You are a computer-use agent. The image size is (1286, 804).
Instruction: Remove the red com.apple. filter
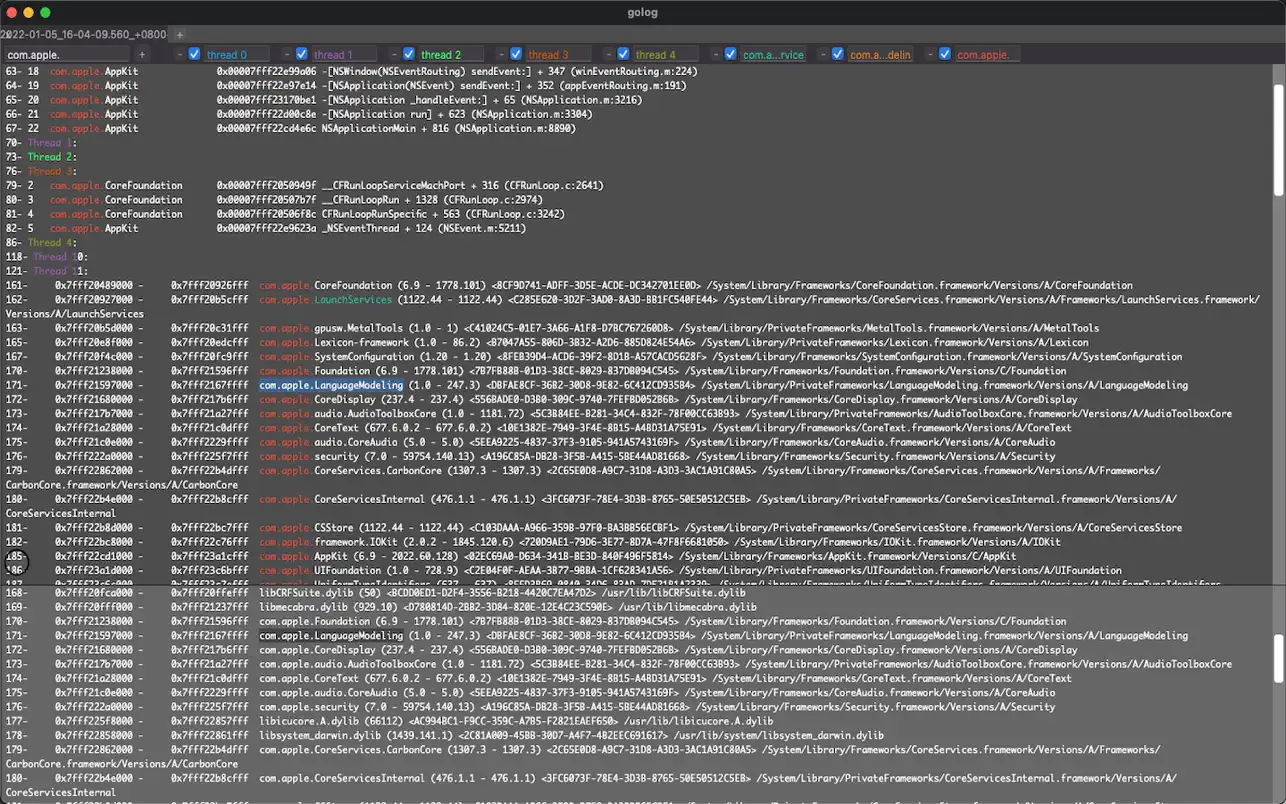(x=930, y=54)
